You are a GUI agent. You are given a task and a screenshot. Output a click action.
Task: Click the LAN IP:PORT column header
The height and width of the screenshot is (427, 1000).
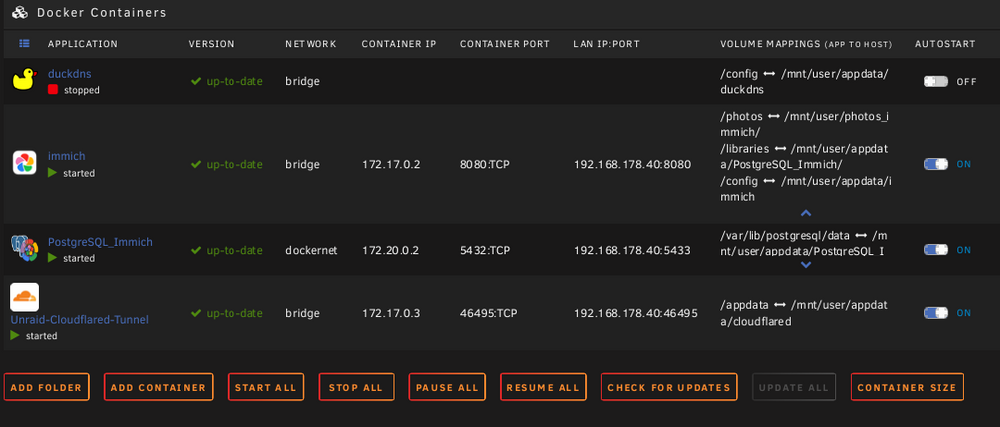tap(607, 44)
